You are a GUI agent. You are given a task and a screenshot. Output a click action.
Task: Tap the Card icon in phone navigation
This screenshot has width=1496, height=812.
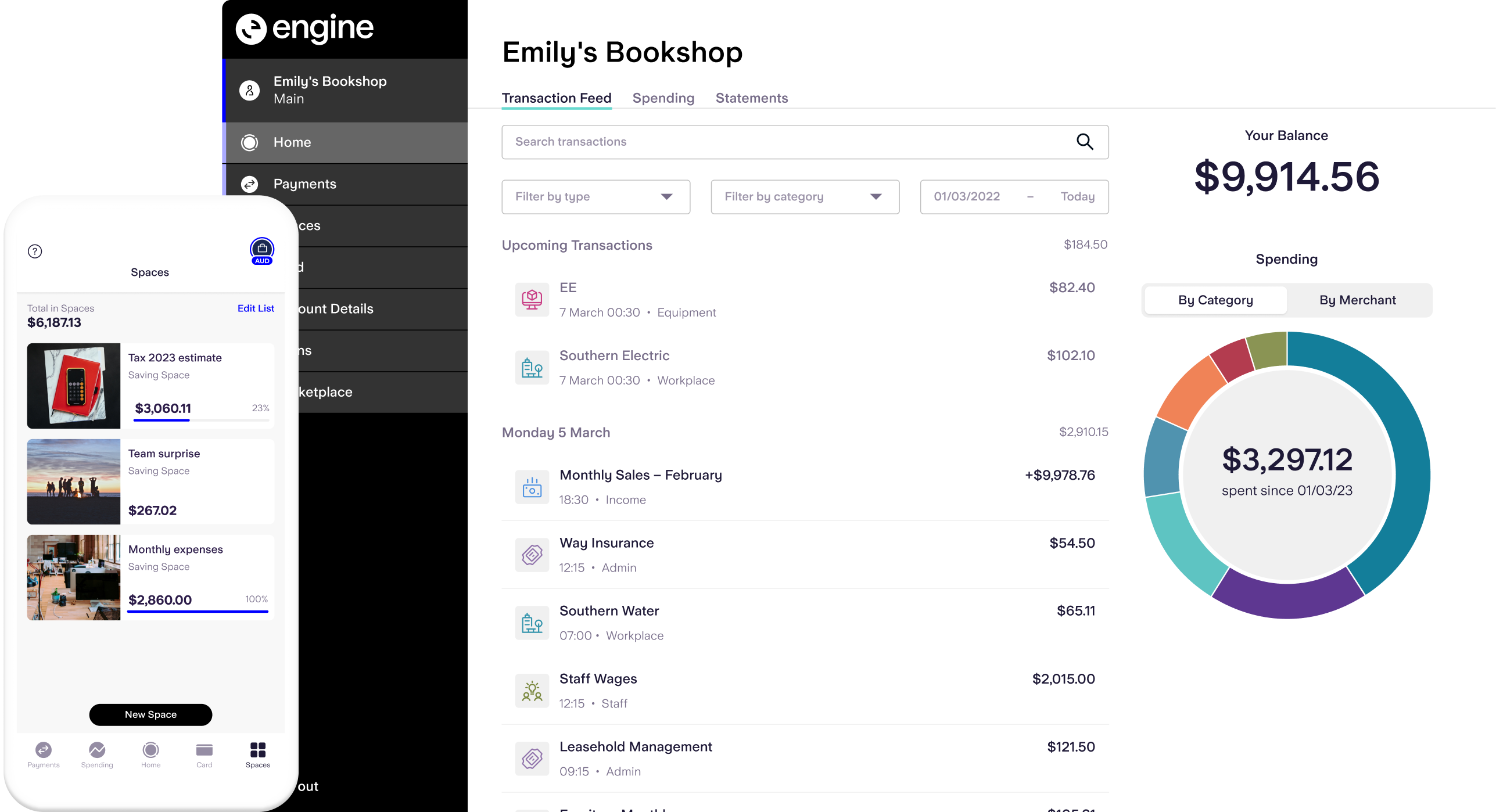tap(203, 751)
